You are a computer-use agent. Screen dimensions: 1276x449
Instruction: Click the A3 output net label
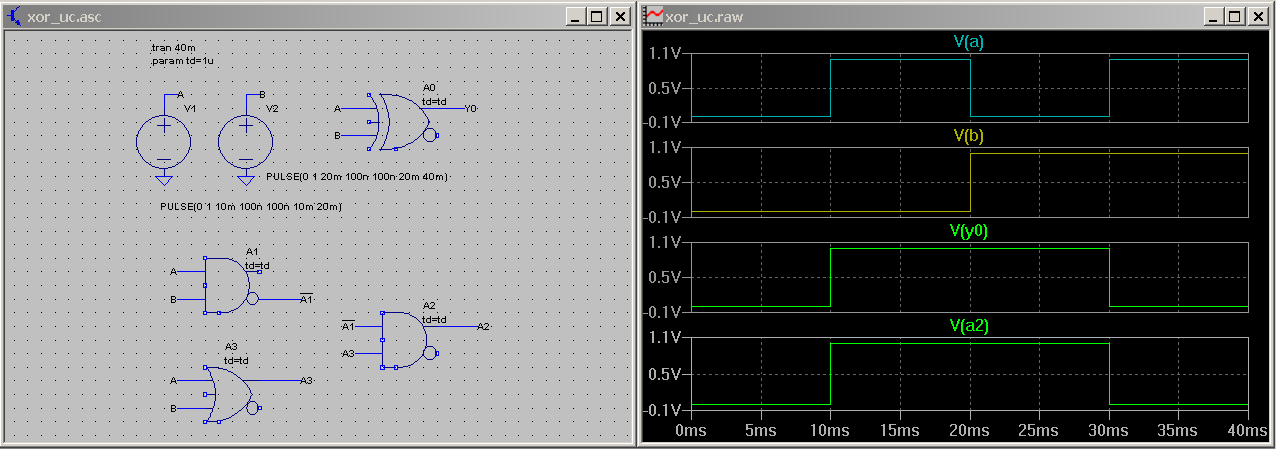(x=307, y=381)
